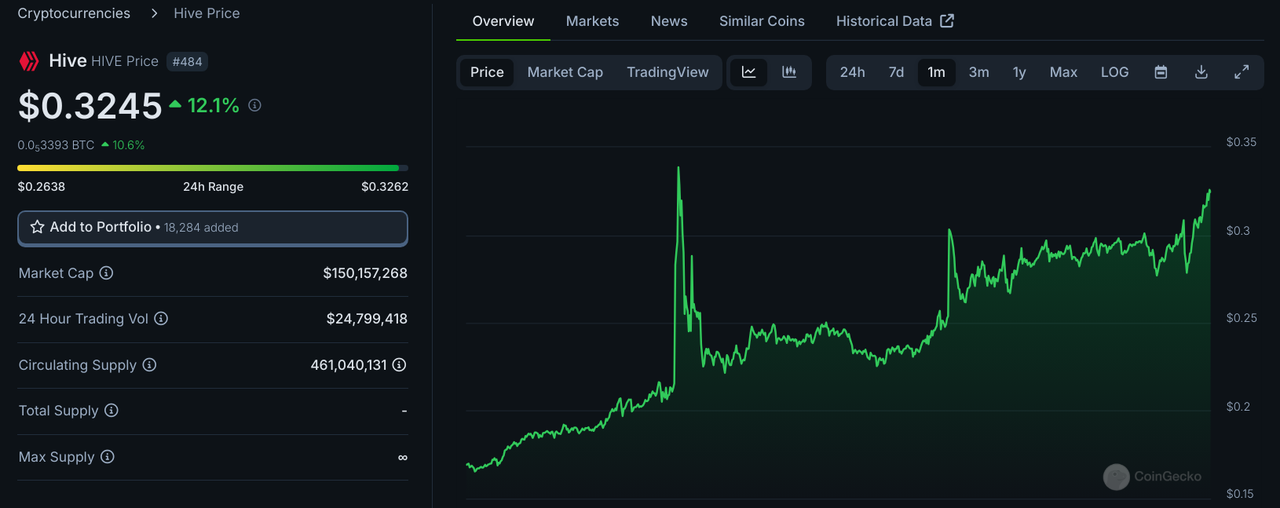Show Total Supply info icon

pos(111,411)
